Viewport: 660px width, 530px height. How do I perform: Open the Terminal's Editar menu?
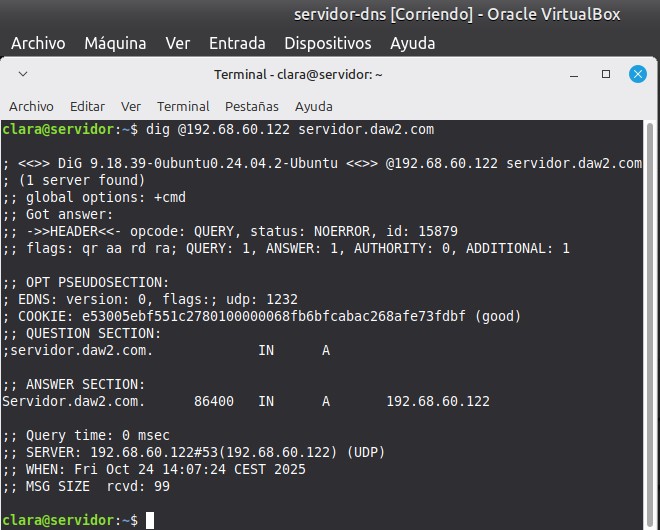point(87,106)
